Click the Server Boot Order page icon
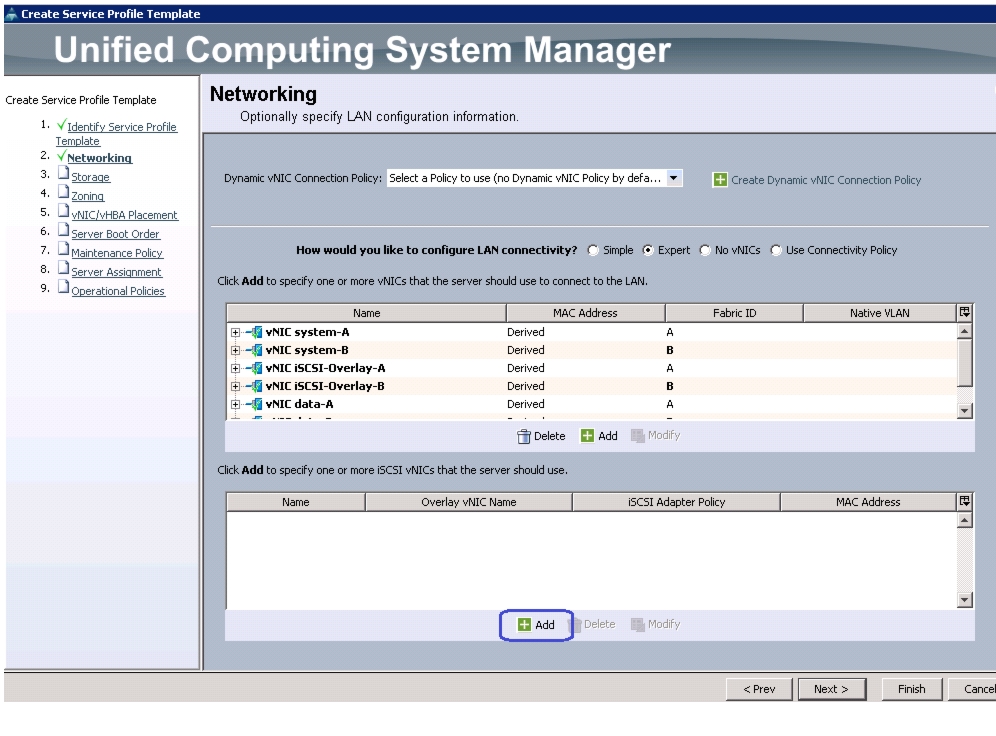The height and width of the screenshot is (736, 996). click(63, 231)
